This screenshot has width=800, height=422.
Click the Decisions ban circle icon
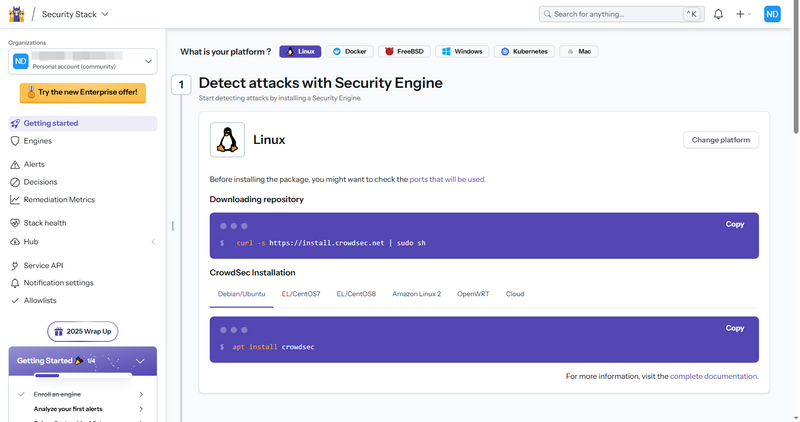(x=15, y=182)
